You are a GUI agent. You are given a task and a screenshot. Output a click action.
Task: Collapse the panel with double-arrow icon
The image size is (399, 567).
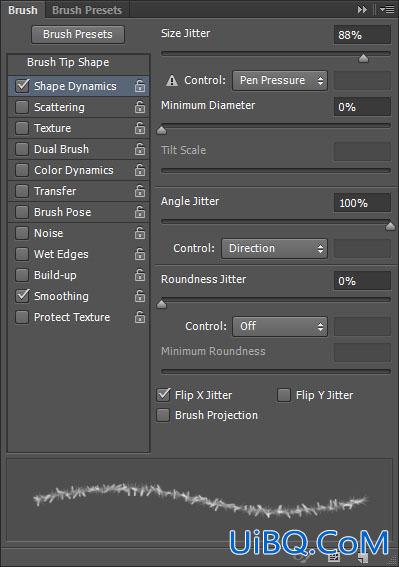(x=362, y=10)
